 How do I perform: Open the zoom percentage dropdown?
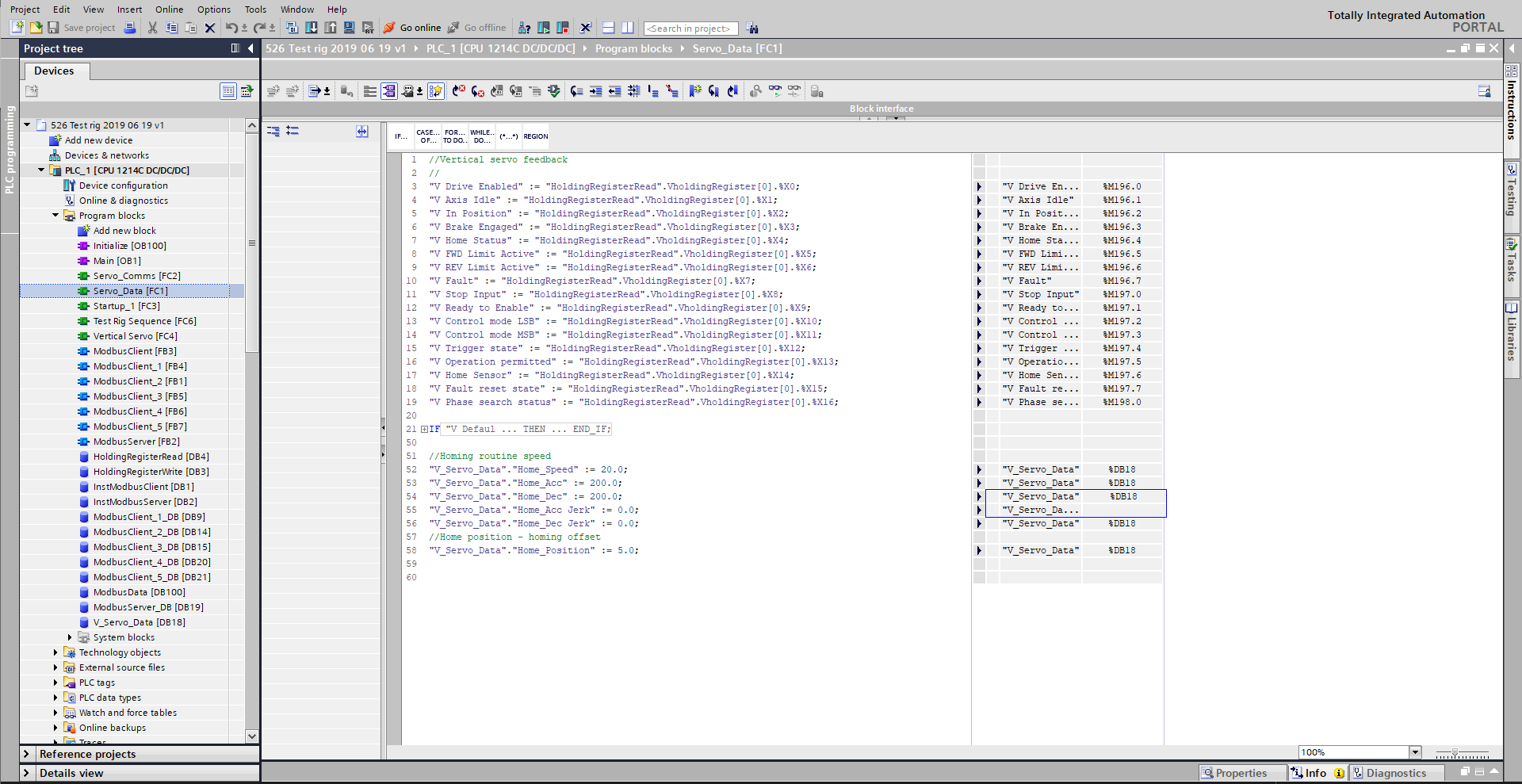coord(1416,752)
